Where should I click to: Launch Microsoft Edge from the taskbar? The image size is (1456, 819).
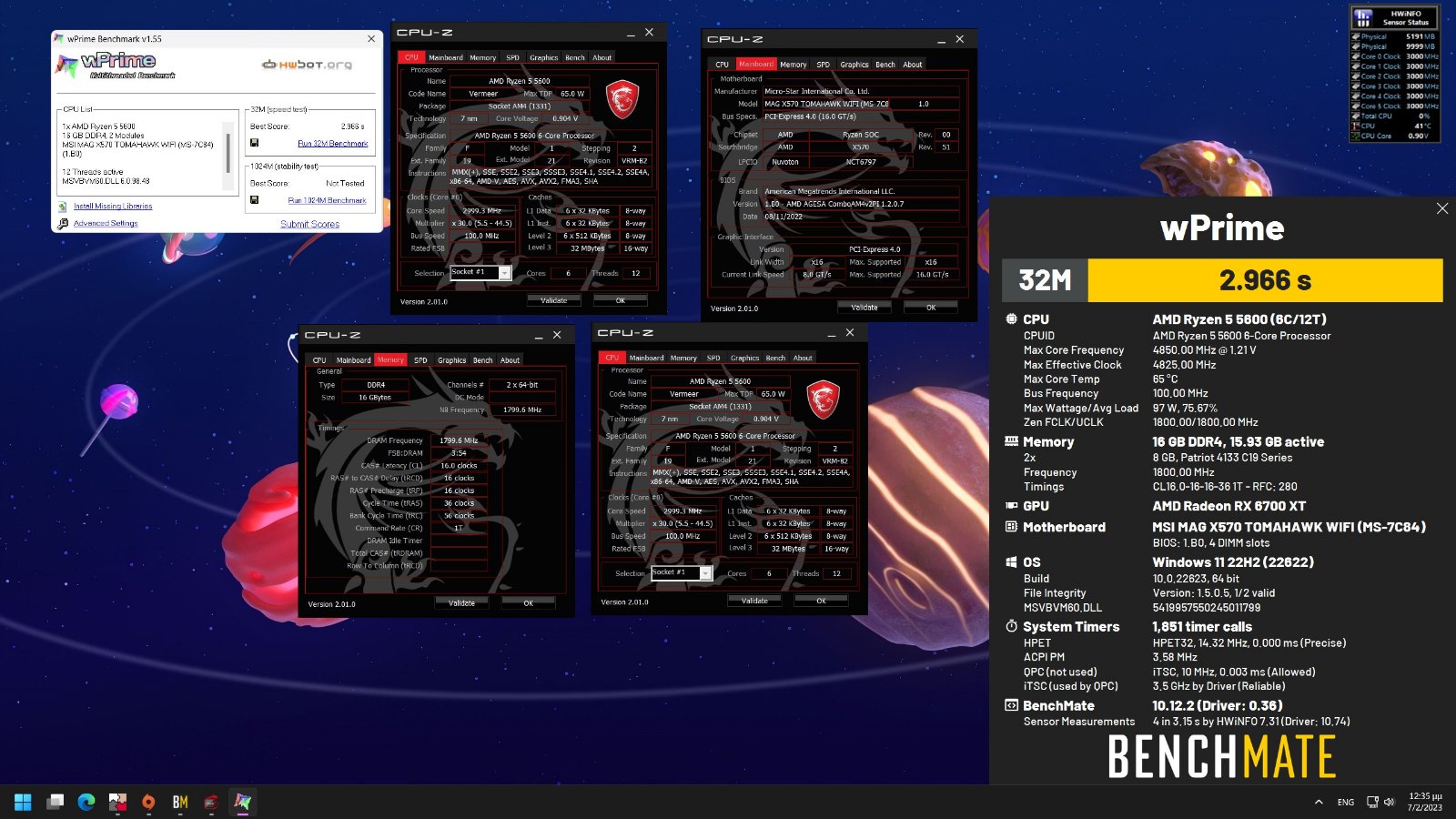point(86,802)
